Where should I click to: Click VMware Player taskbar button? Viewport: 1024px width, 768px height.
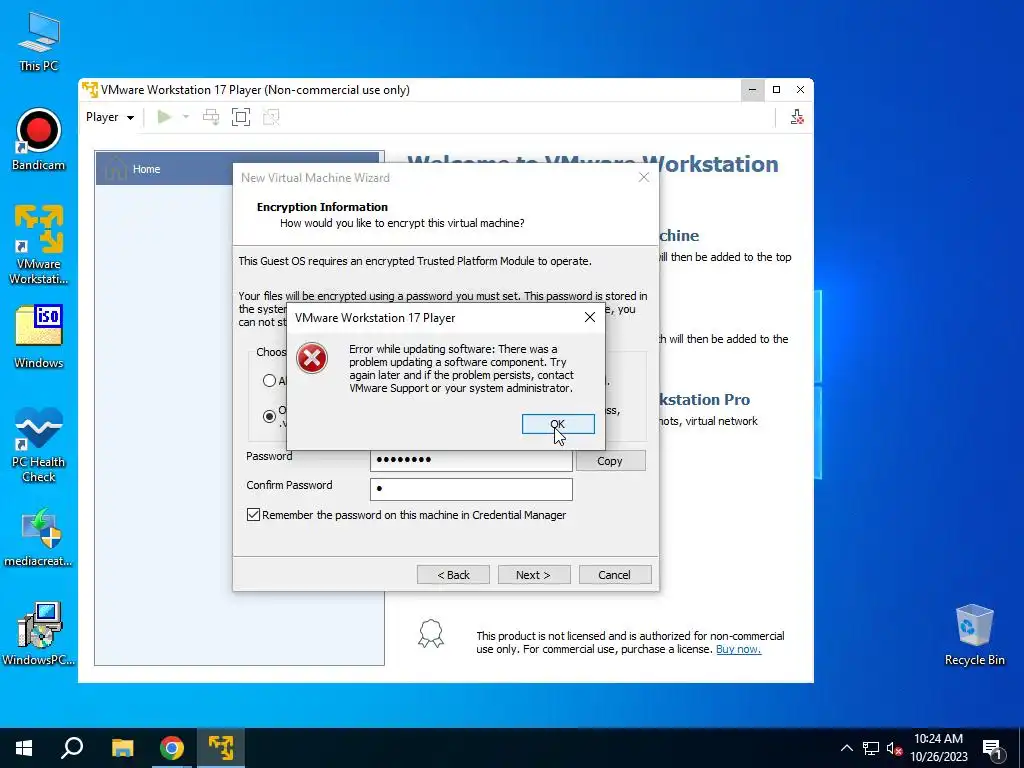click(x=221, y=748)
